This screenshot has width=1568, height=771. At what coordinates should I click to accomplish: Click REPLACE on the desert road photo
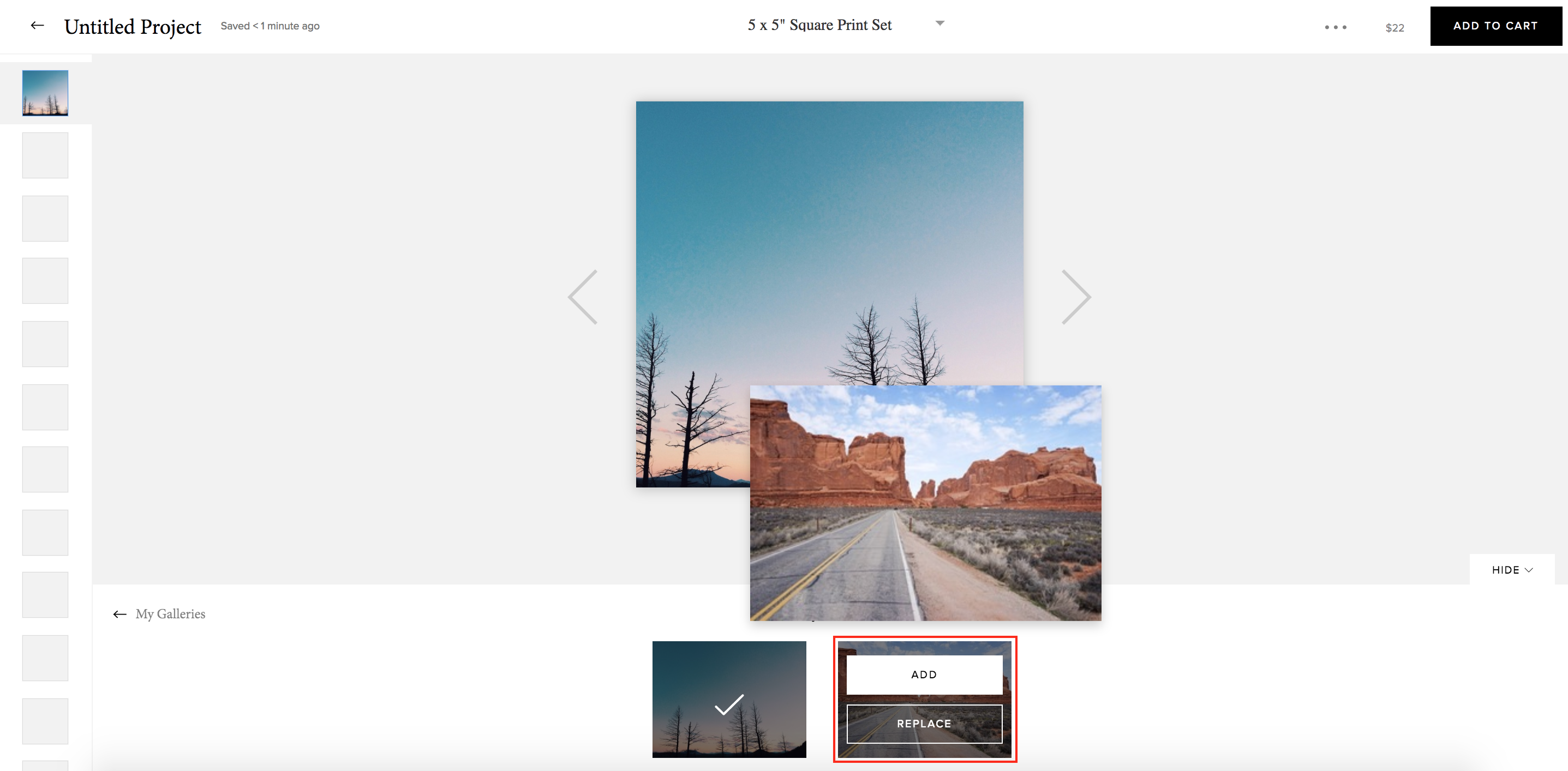tap(924, 724)
